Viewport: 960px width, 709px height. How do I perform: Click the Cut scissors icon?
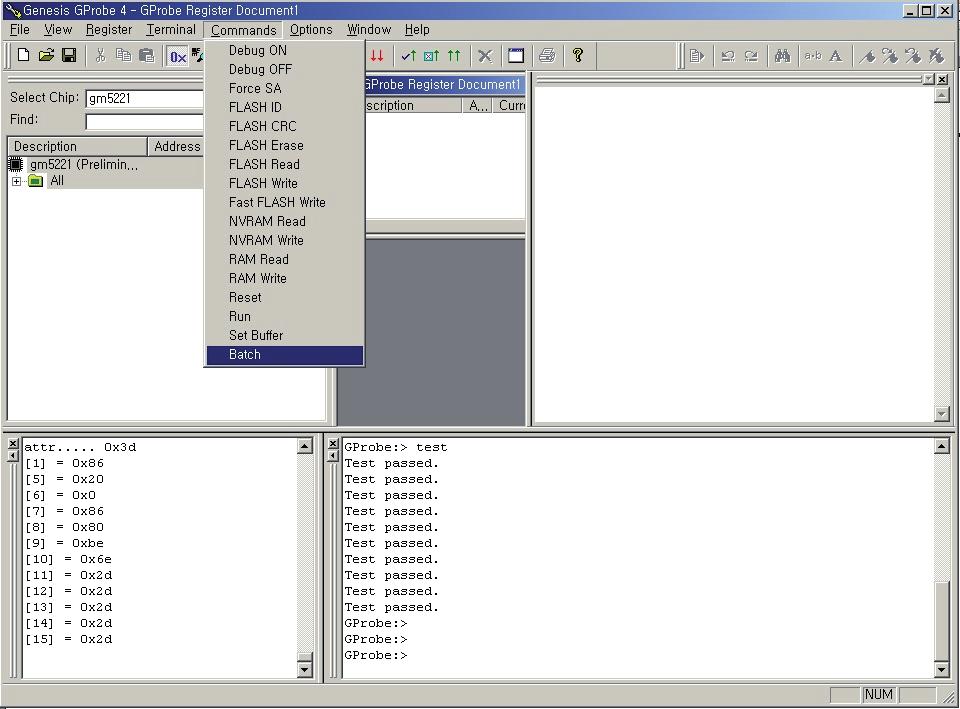(x=100, y=56)
